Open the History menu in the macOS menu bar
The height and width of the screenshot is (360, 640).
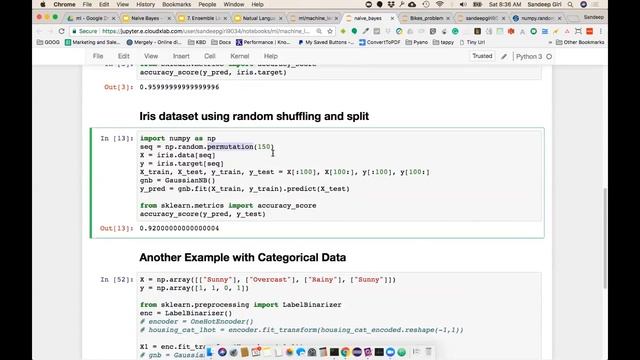tap(145, 4)
